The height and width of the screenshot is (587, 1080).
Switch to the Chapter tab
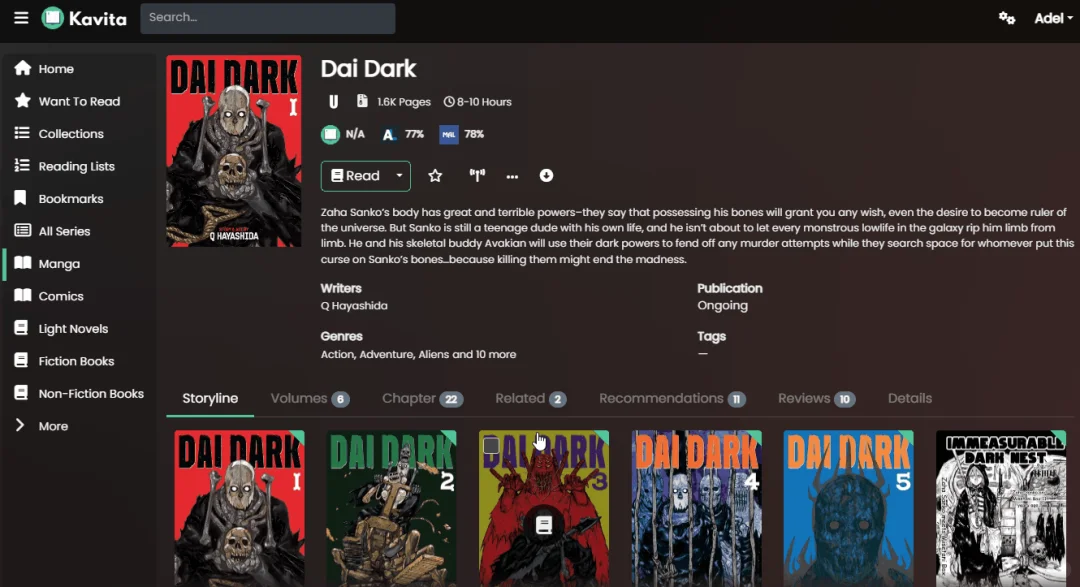(x=422, y=399)
